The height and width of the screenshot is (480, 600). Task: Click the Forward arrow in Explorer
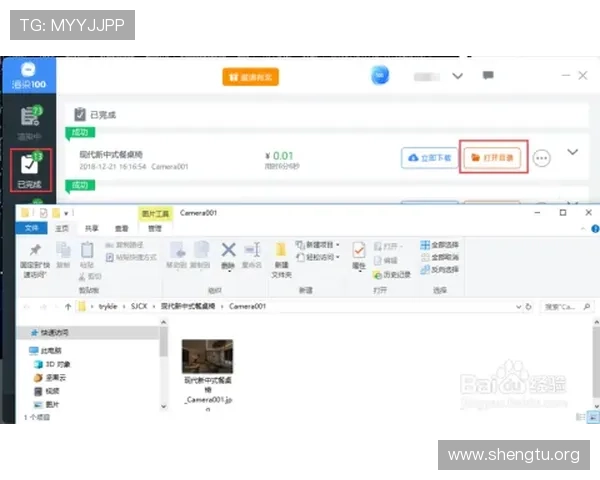click(x=44, y=306)
